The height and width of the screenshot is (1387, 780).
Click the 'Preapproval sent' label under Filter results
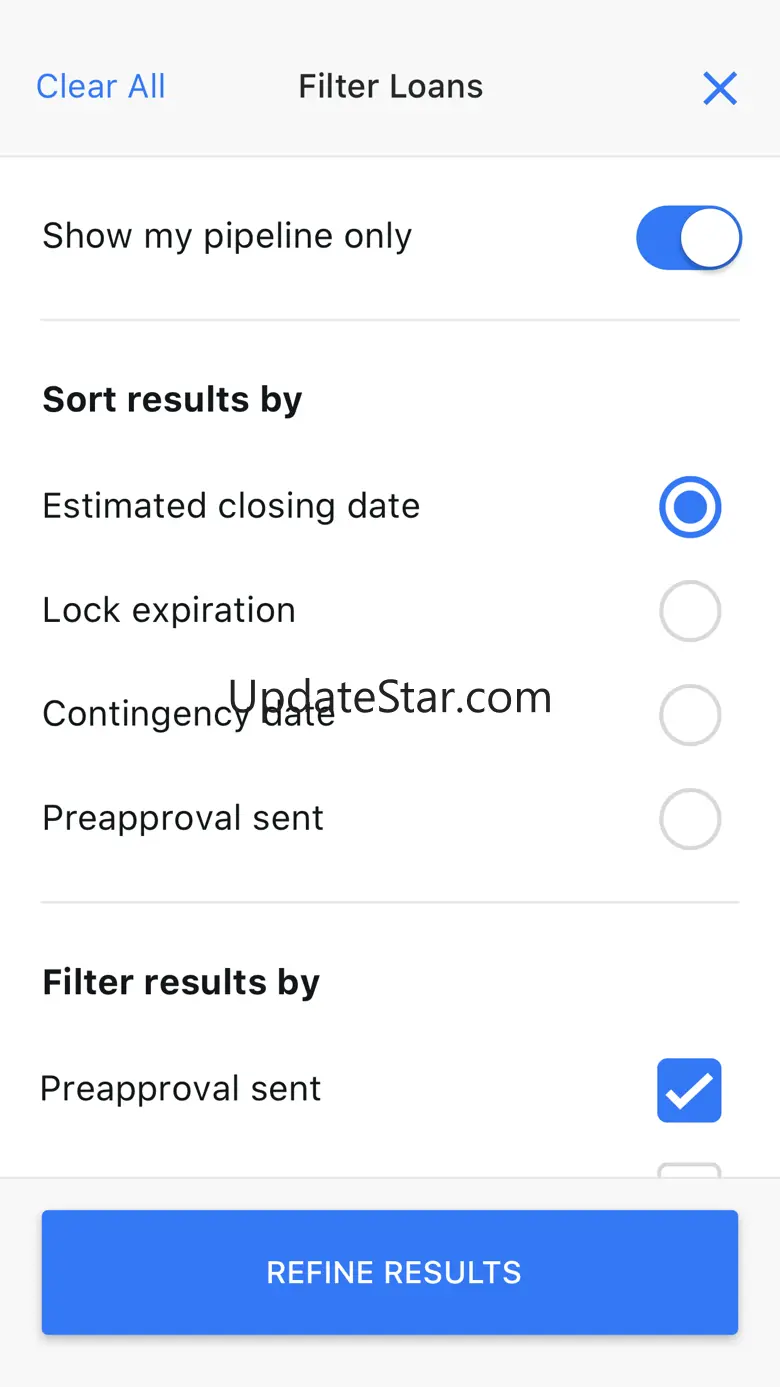click(181, 1088)
